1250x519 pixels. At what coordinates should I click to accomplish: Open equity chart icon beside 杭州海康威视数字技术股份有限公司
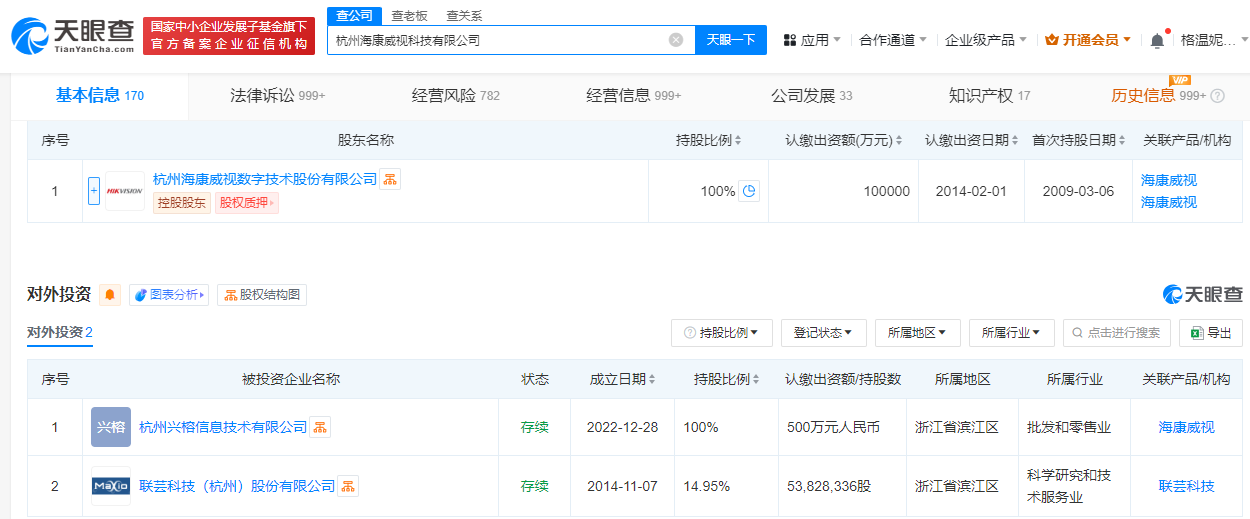390,179
